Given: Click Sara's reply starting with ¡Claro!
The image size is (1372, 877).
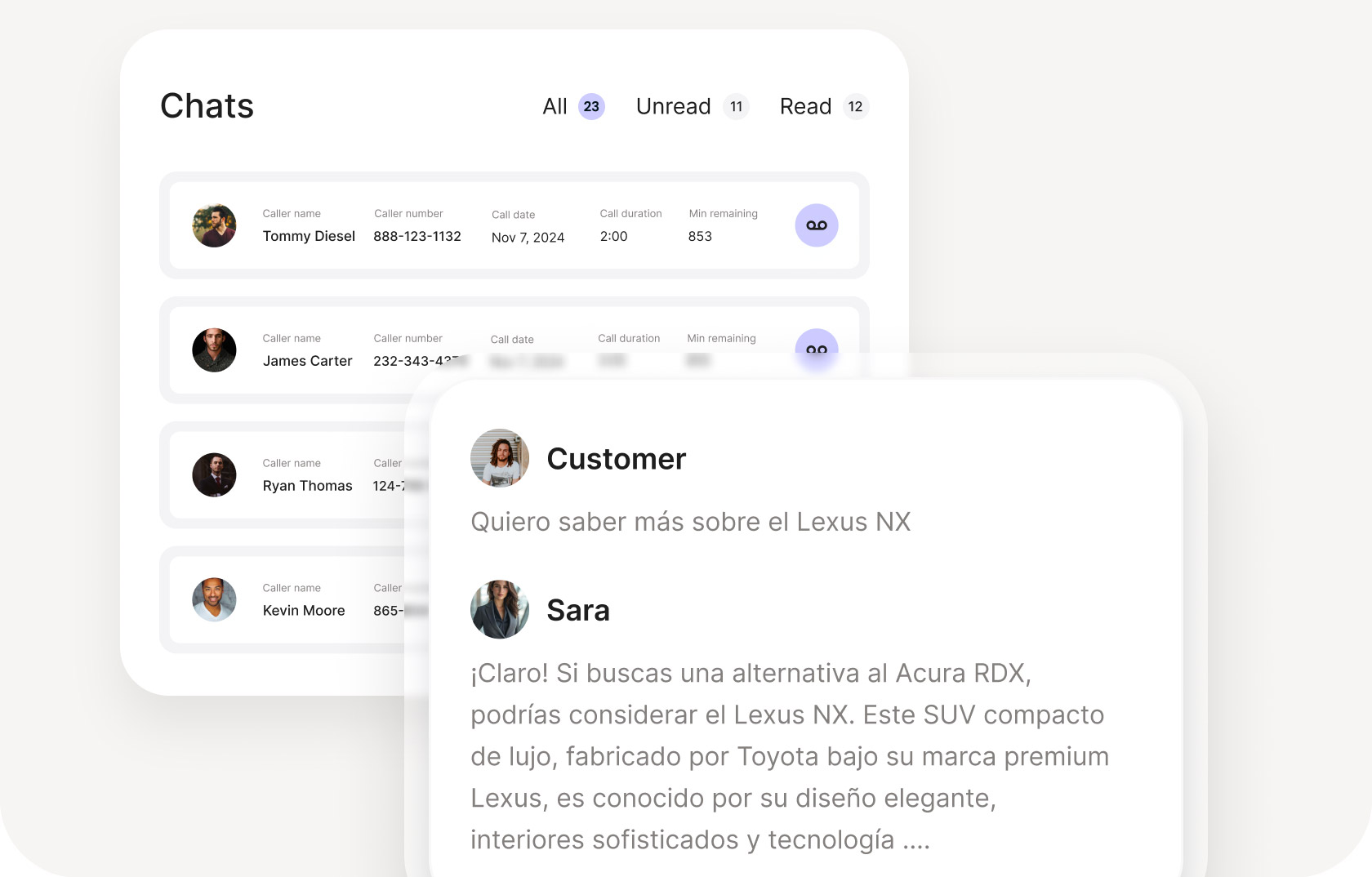Looking at the screenshot, I should coord(790,756).
